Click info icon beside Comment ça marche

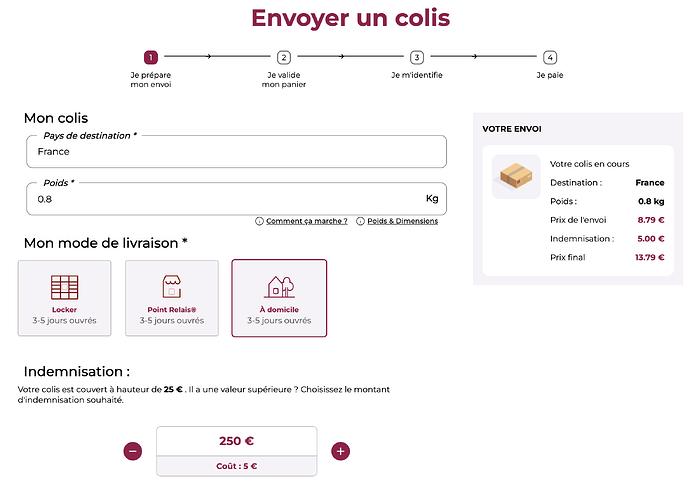click(260, 221)
